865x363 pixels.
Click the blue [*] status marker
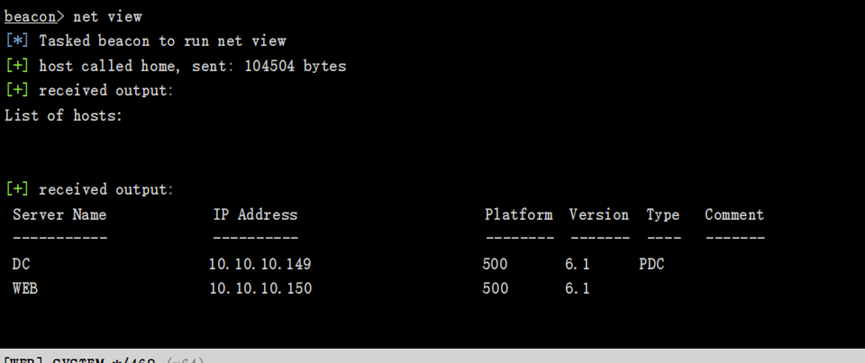click(17, 41)
